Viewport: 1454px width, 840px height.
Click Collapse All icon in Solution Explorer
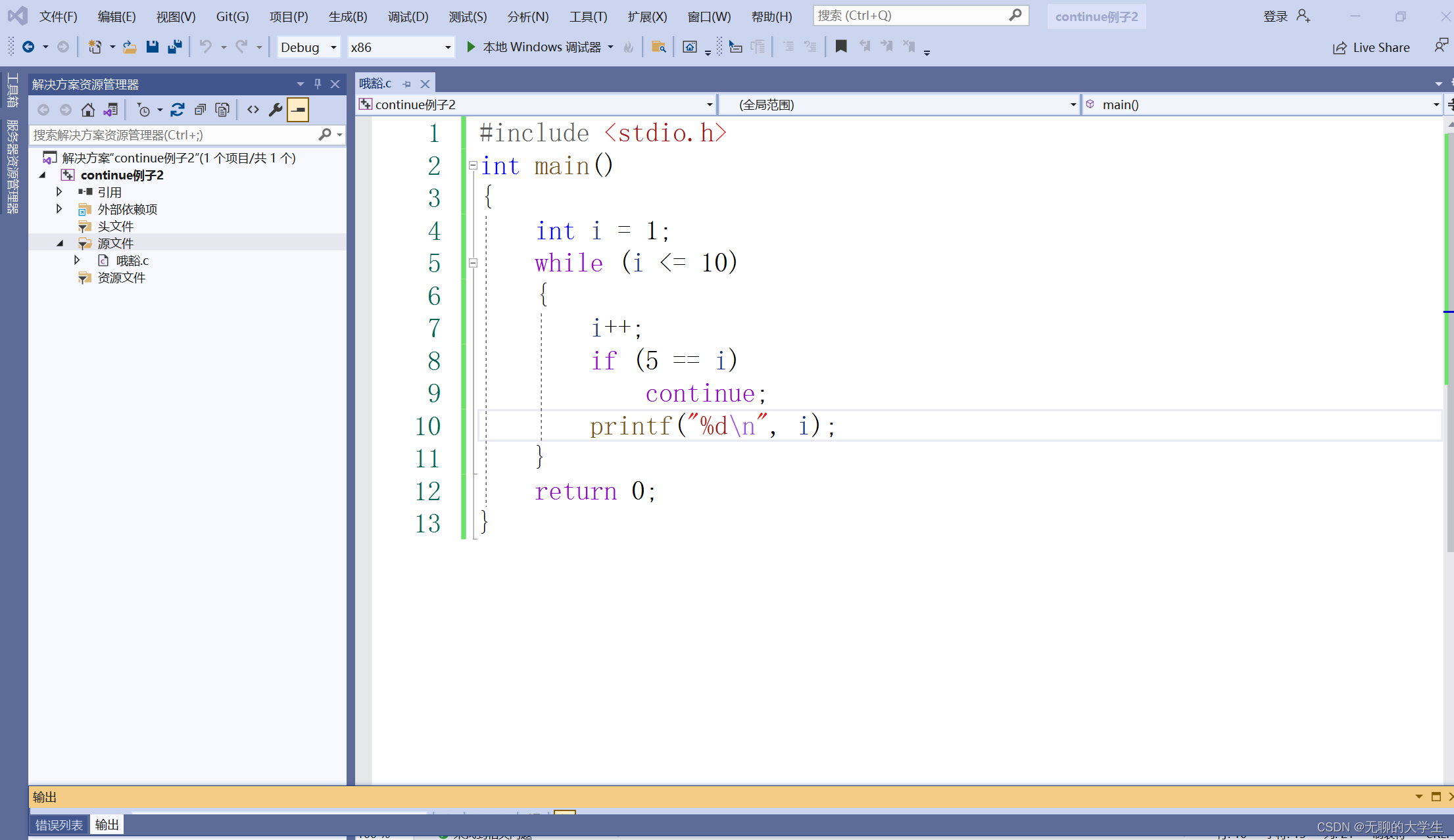point(200,110)
